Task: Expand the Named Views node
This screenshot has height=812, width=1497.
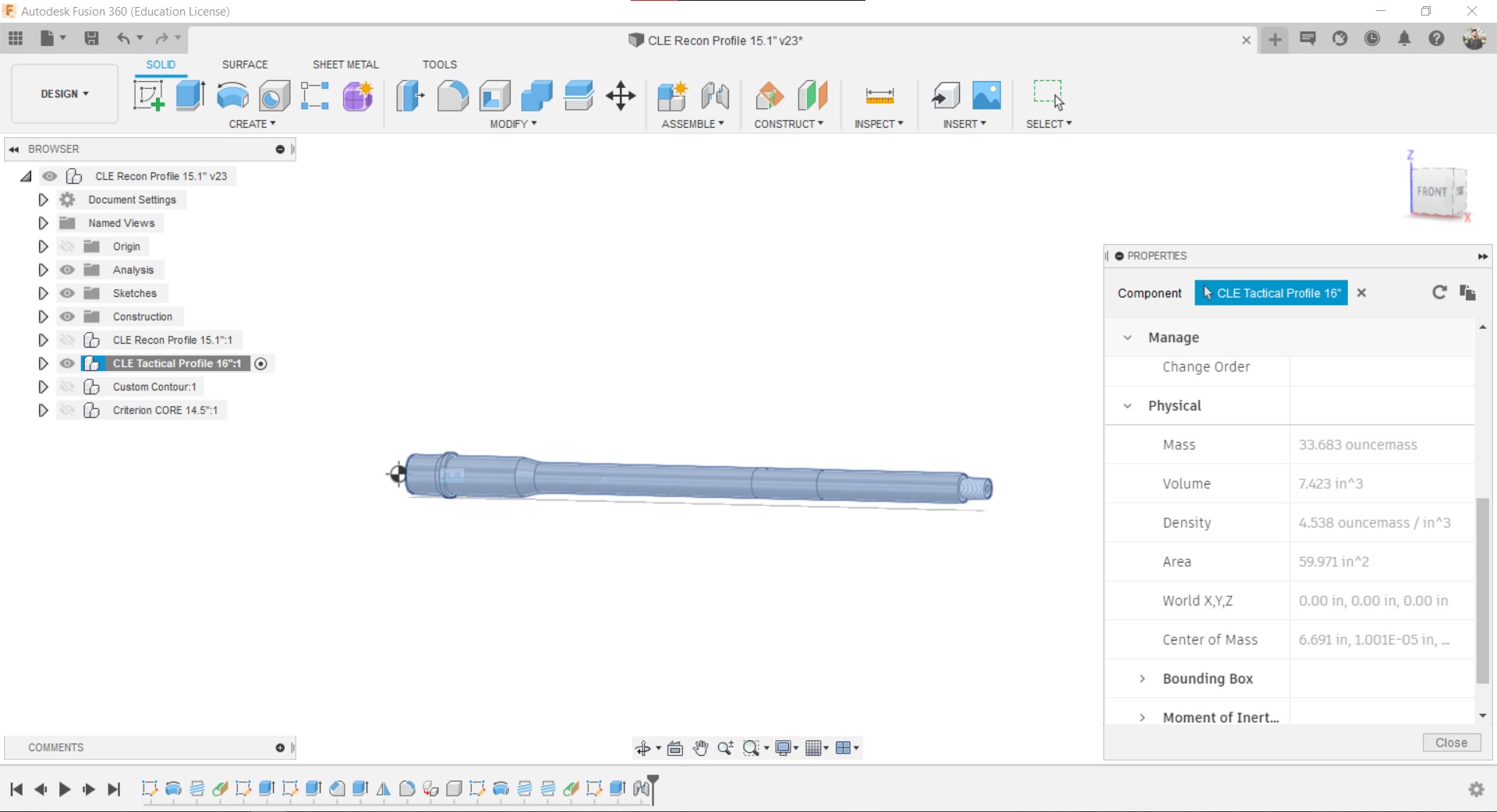Action: pyautogui.click(x=43, y=223)
